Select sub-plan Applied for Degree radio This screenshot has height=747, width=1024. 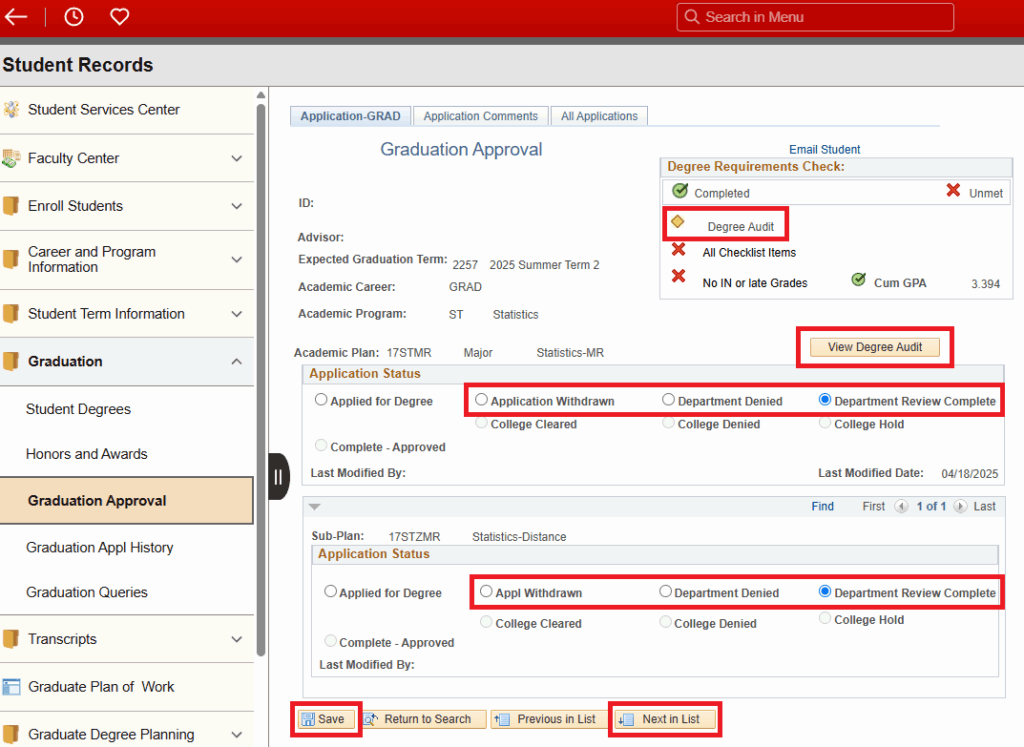pos(330,591)
